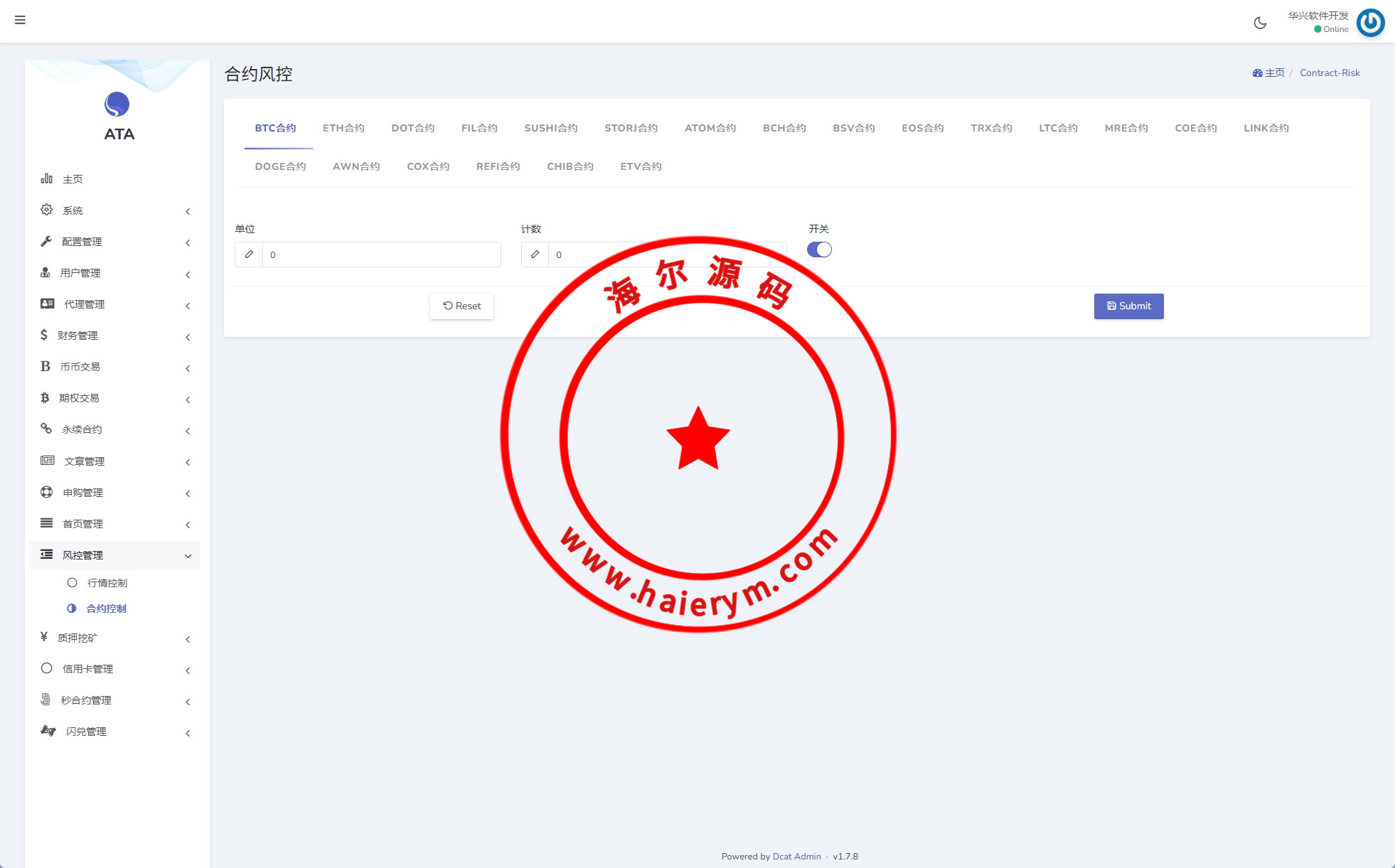Collapse the 风控管理 menu chevron
The height and width of the screenshot is (868, 1395).
[x=188, y=556]
